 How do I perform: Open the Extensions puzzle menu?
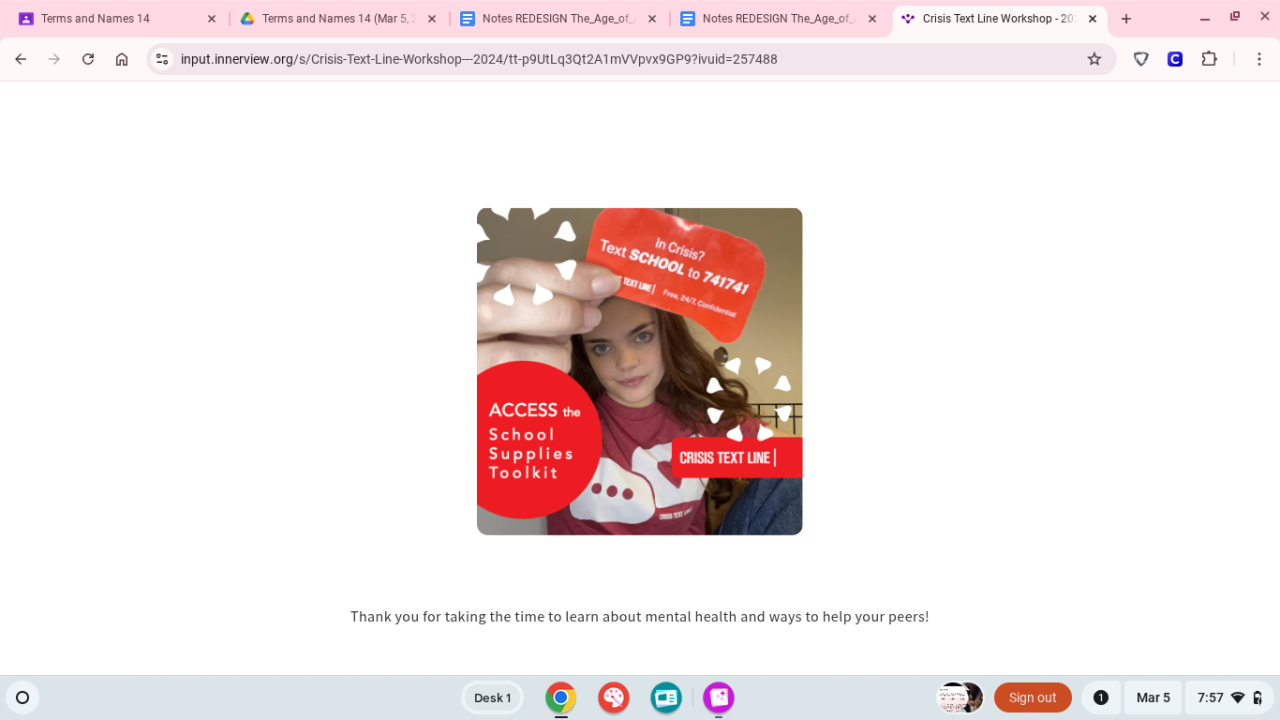click(1209, 59)
